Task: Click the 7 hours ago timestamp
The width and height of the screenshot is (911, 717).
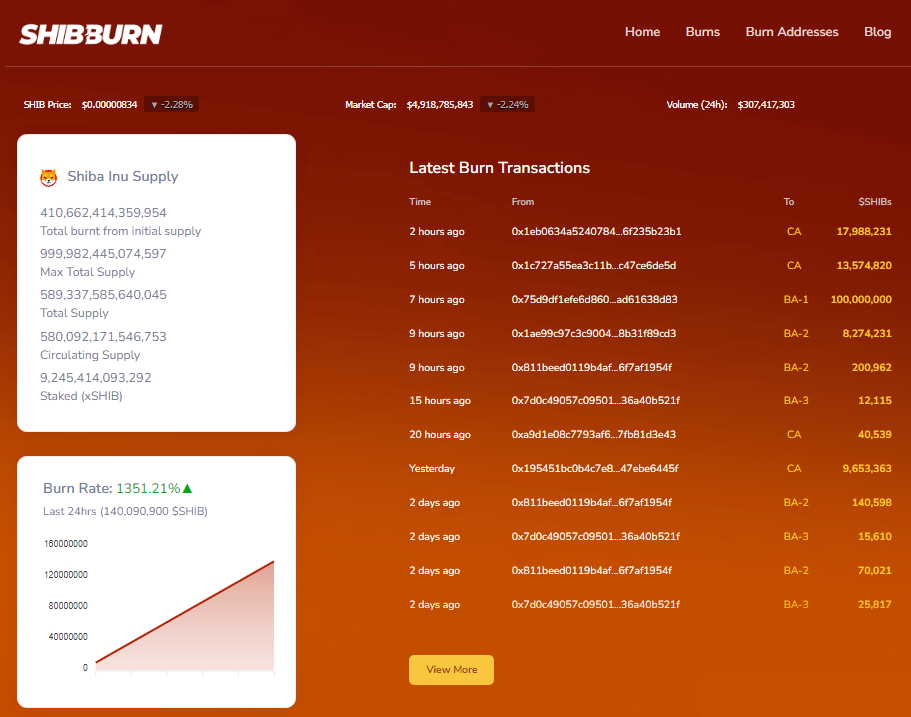Action: point(436,300)
